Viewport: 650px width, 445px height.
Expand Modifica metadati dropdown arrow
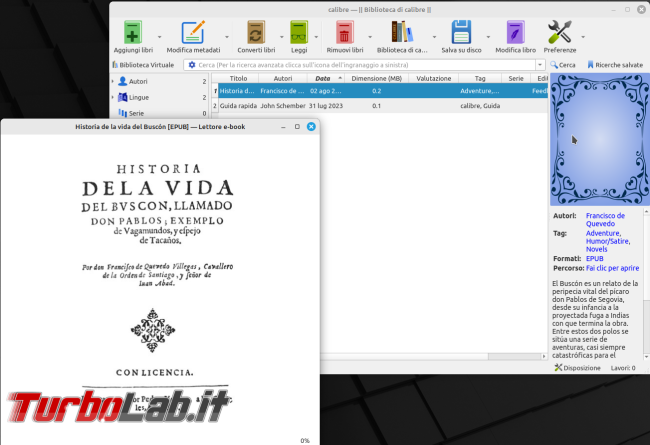click(x=227, y=37)
